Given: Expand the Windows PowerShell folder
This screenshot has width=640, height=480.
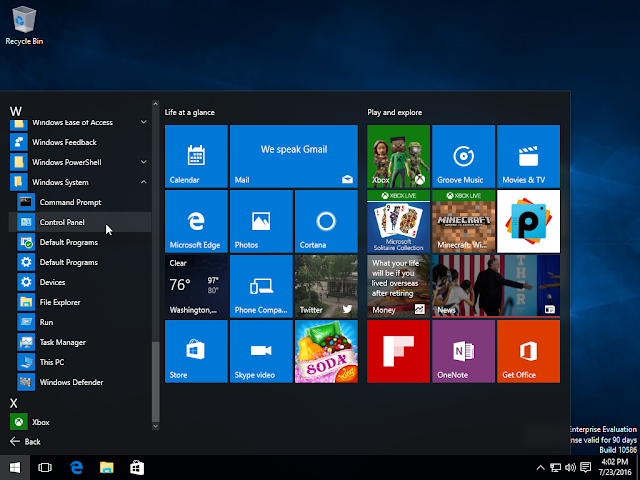Looking at the screenshot, I should pos(80,162).
